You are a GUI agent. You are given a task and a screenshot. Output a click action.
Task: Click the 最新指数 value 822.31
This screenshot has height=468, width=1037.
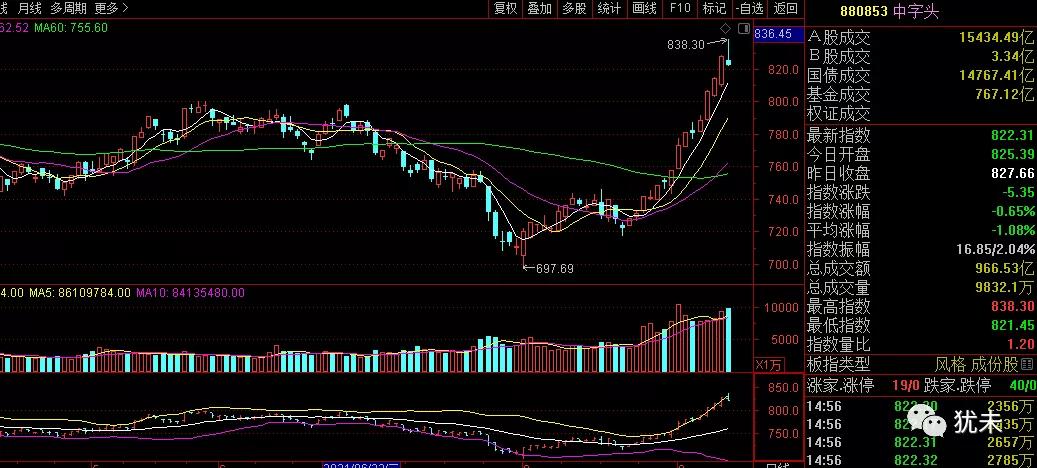coord(1012,136)
